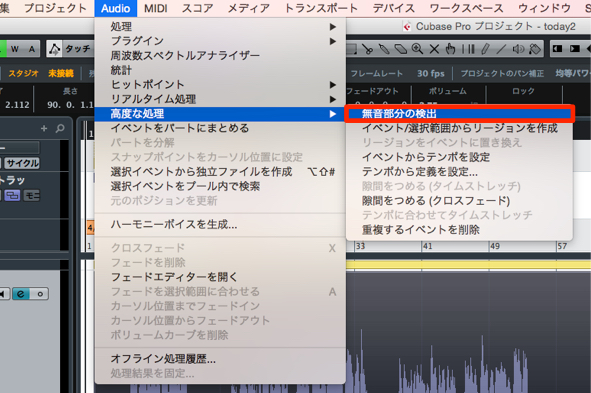This screenshot has height=393, width=591.
Task: Click the automation mode curve icon
Action: click(54, 49)
